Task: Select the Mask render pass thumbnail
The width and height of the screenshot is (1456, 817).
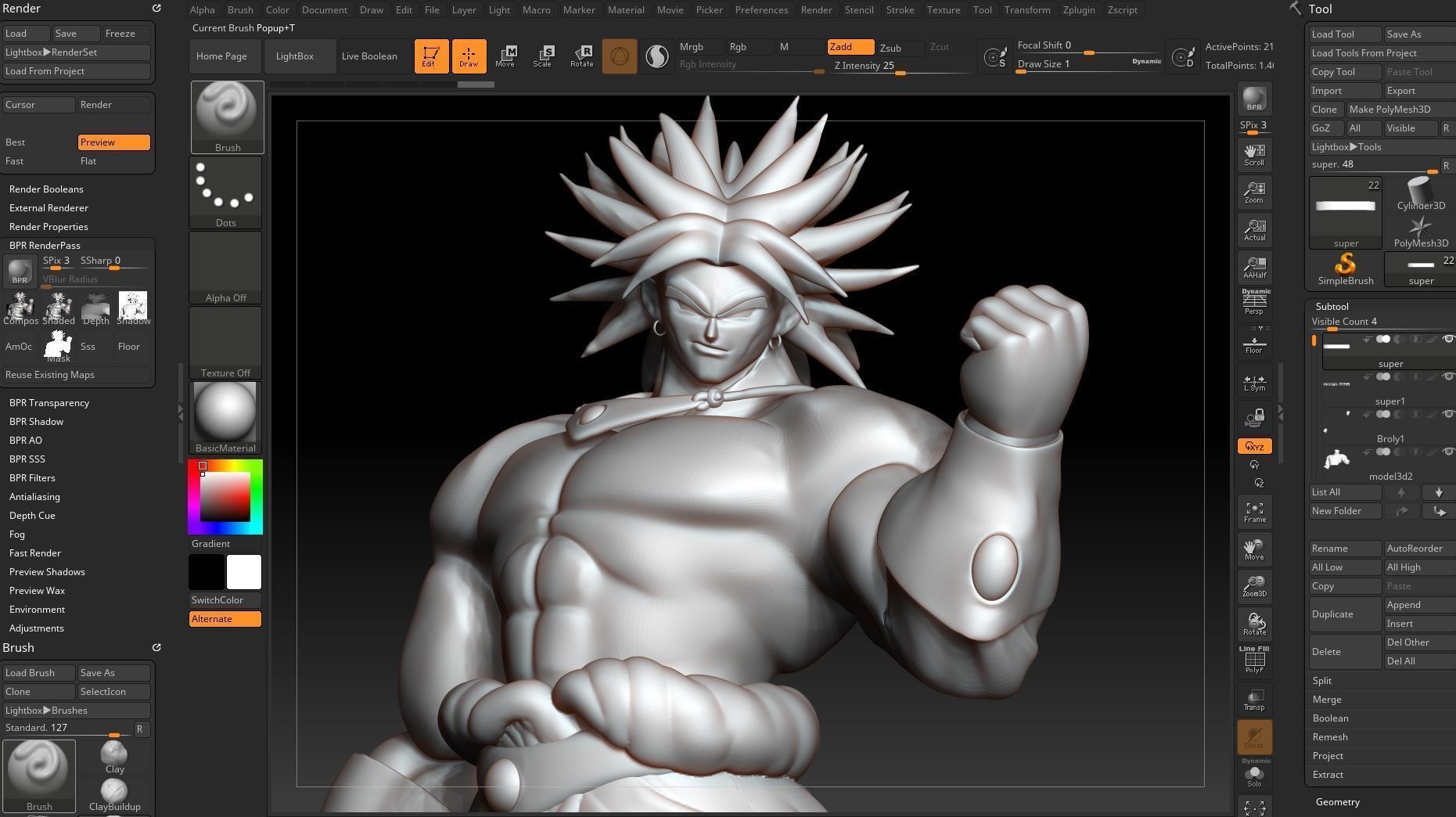Action: (x=59, y=346)
